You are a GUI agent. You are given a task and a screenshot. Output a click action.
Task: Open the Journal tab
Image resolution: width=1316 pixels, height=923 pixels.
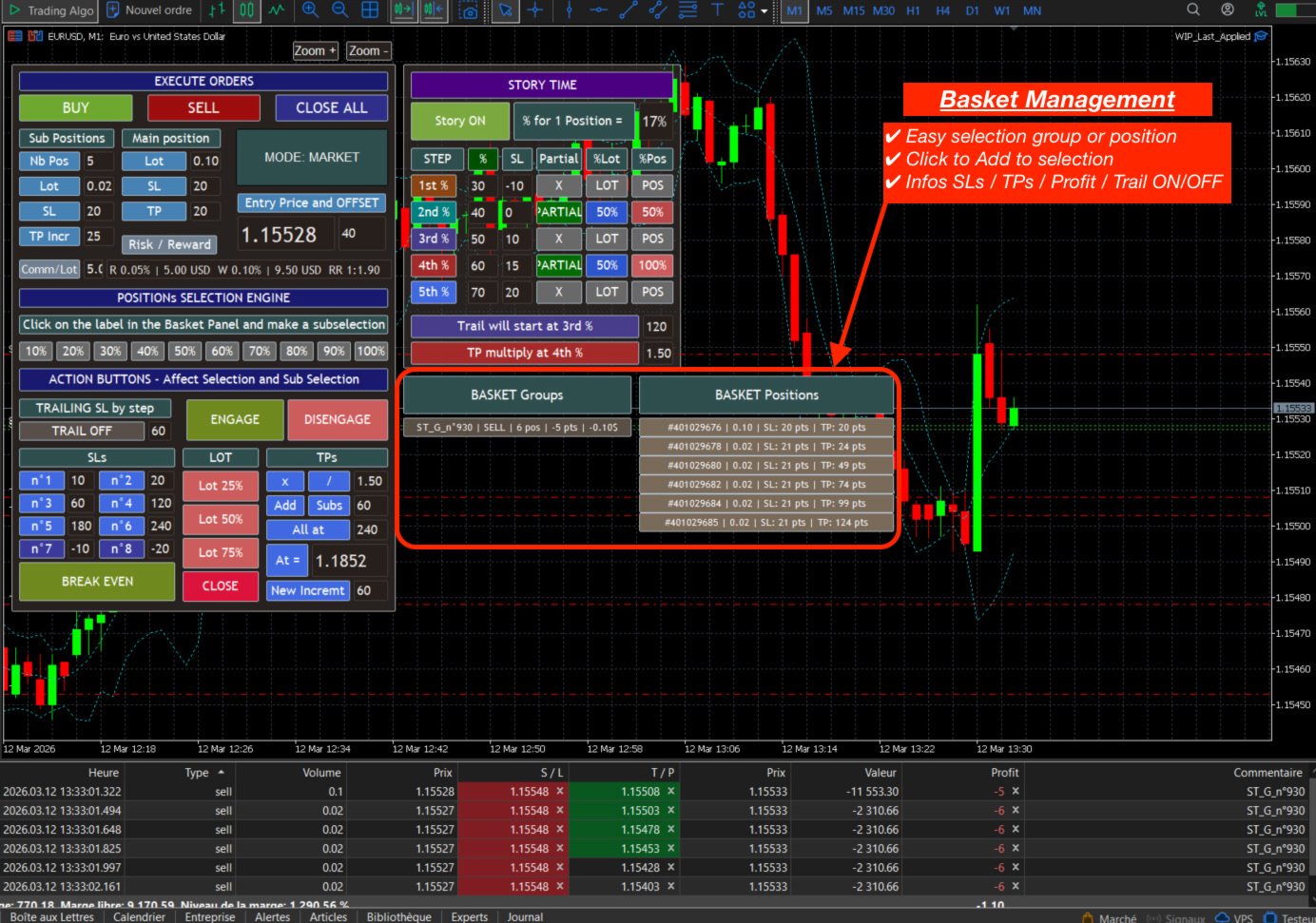click(x=525, y=917)
